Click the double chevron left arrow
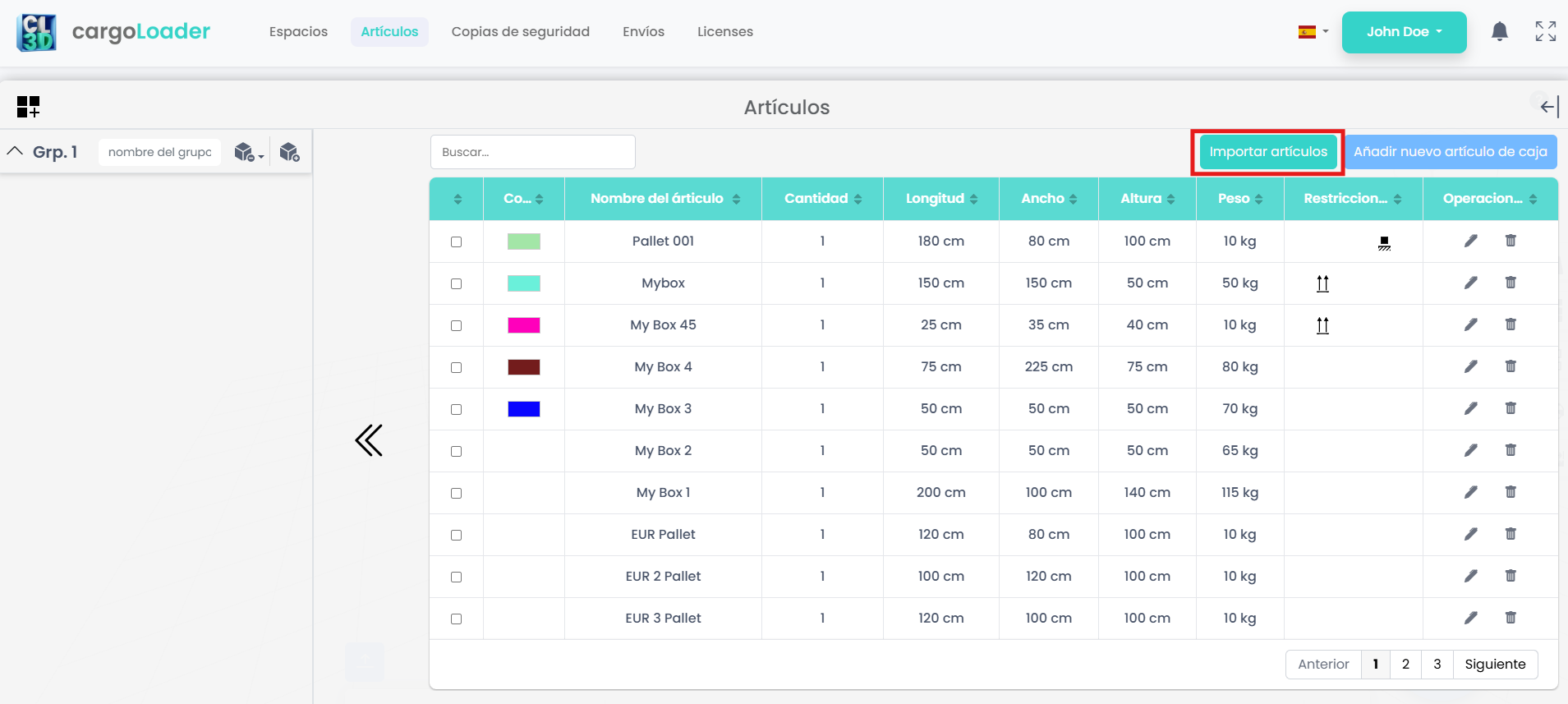 tap(369, 440)
